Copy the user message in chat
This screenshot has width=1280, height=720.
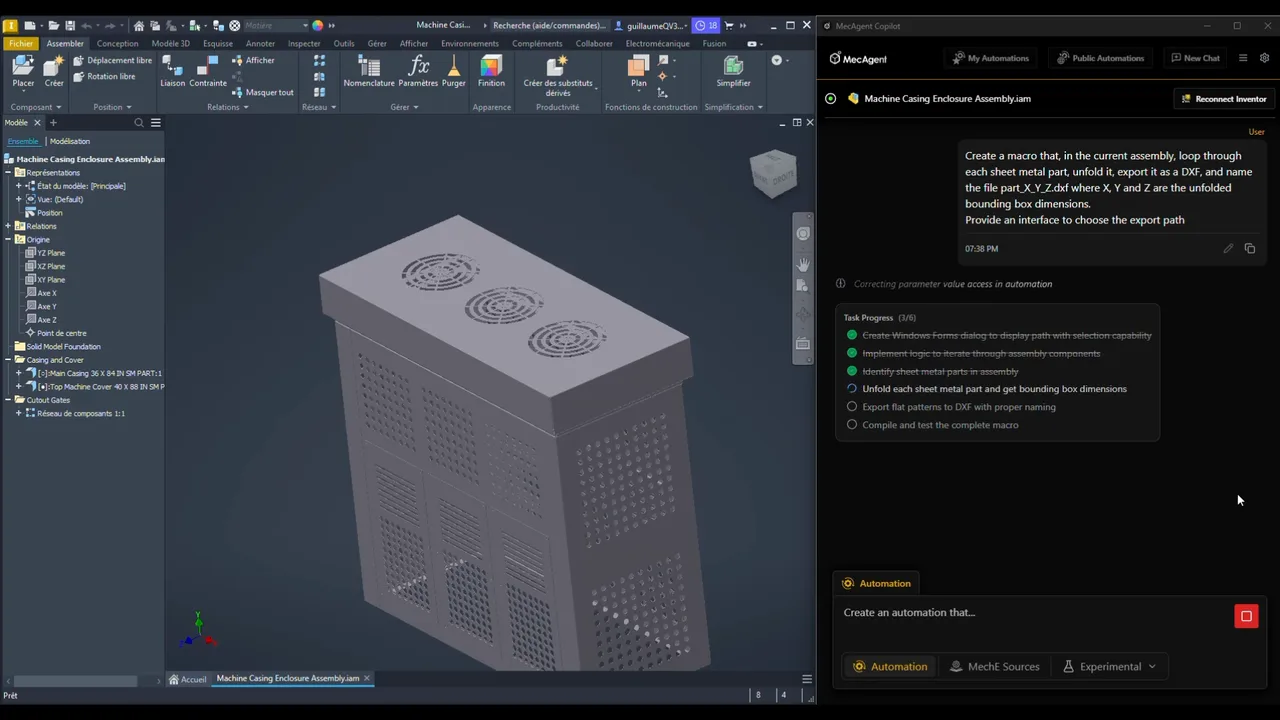pyautogui.click(x=1250, y=248)
